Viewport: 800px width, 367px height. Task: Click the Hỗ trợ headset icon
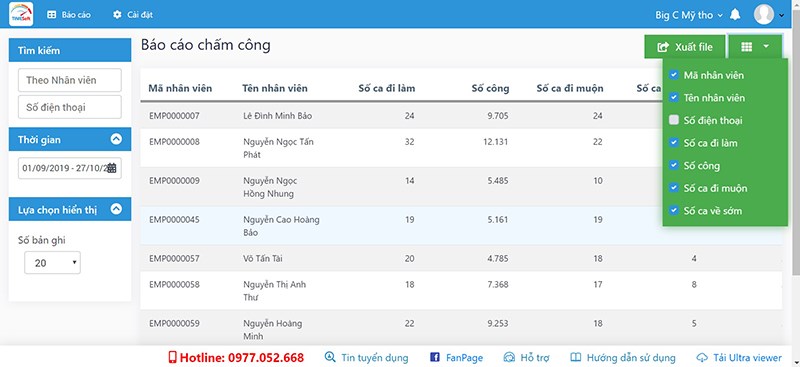[x=509, y=357]
